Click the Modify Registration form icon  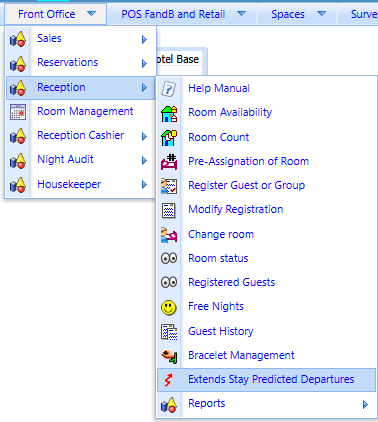[169, 210]
